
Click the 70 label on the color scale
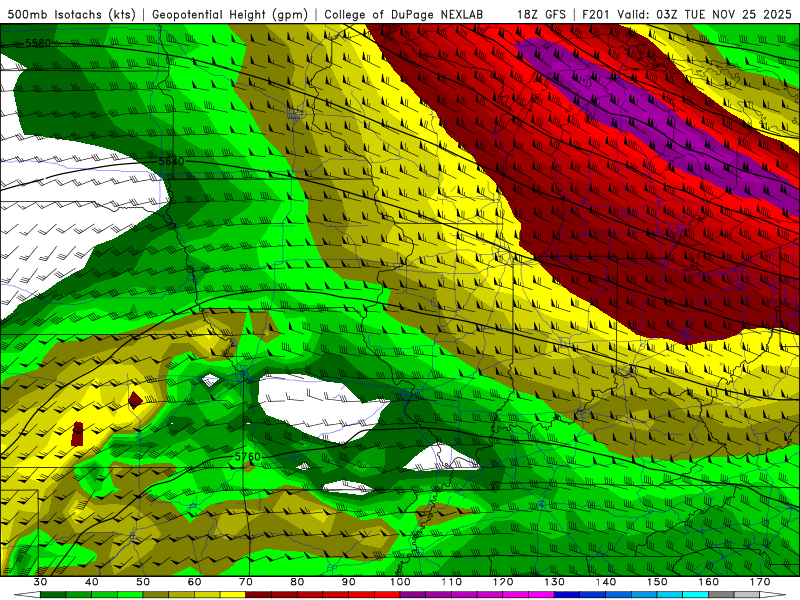(x=246, y=582)
